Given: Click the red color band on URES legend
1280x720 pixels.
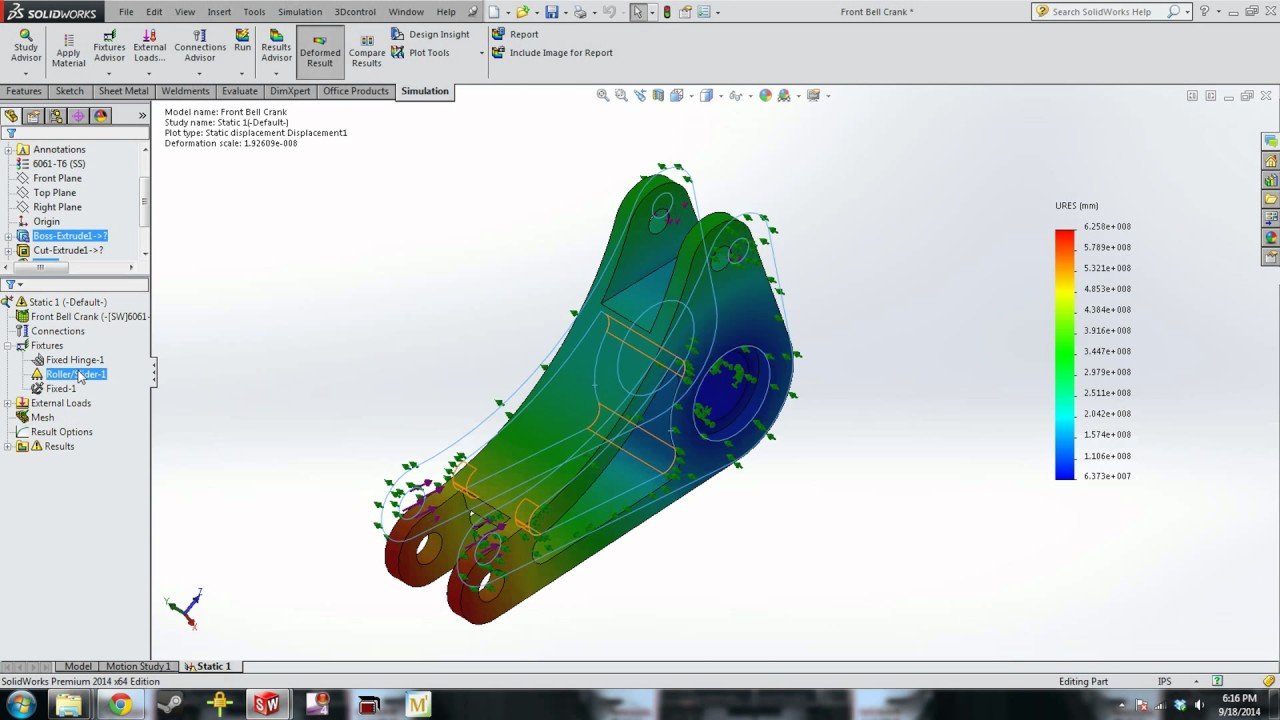Looking at the screenshot, I should (1064, 235).
